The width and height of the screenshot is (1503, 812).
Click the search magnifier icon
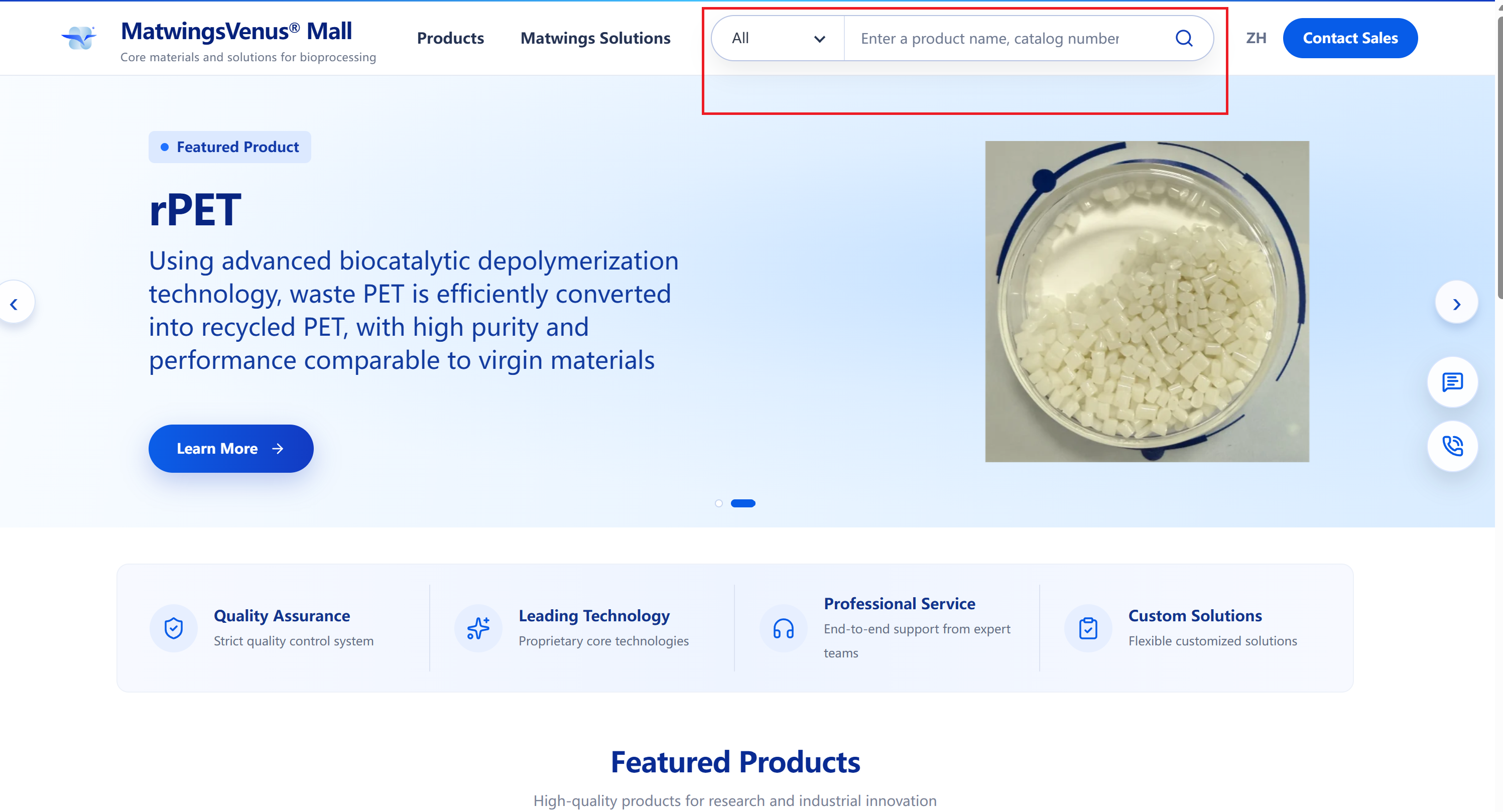(x=1183, y=39)
